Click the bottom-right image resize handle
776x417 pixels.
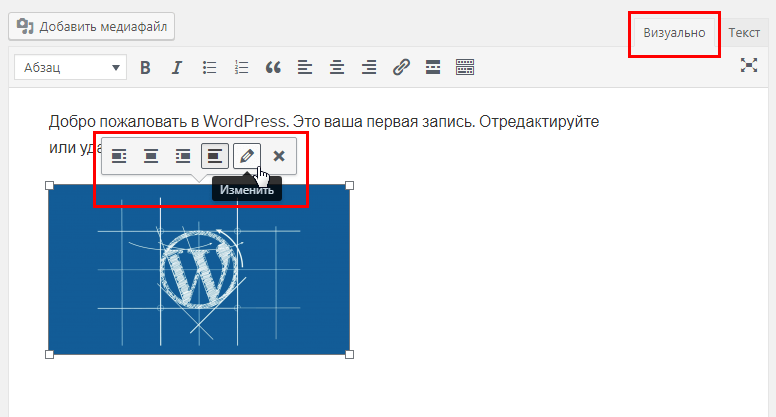[349, 354]
